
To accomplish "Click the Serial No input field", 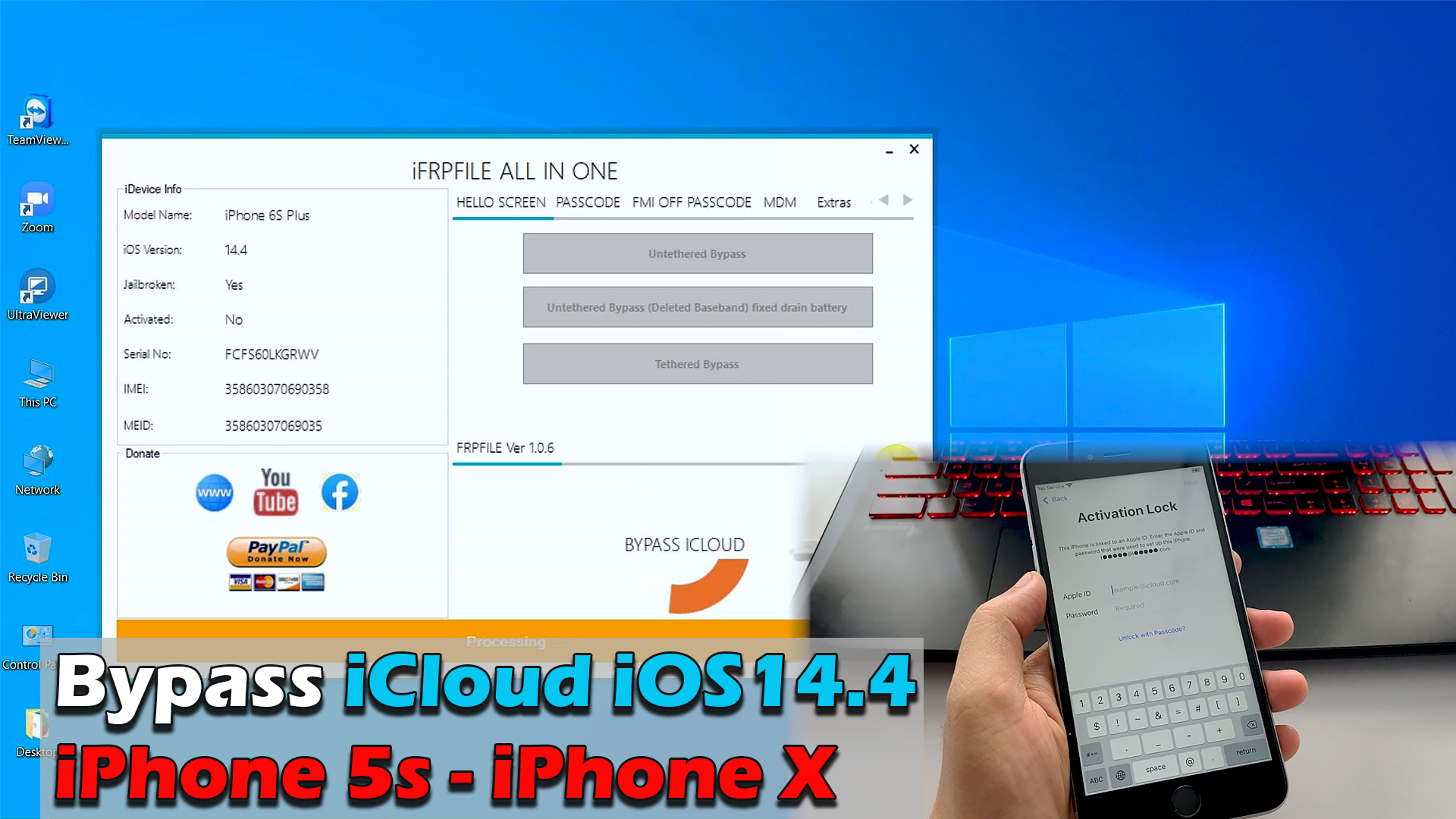I will pos(270,353).
